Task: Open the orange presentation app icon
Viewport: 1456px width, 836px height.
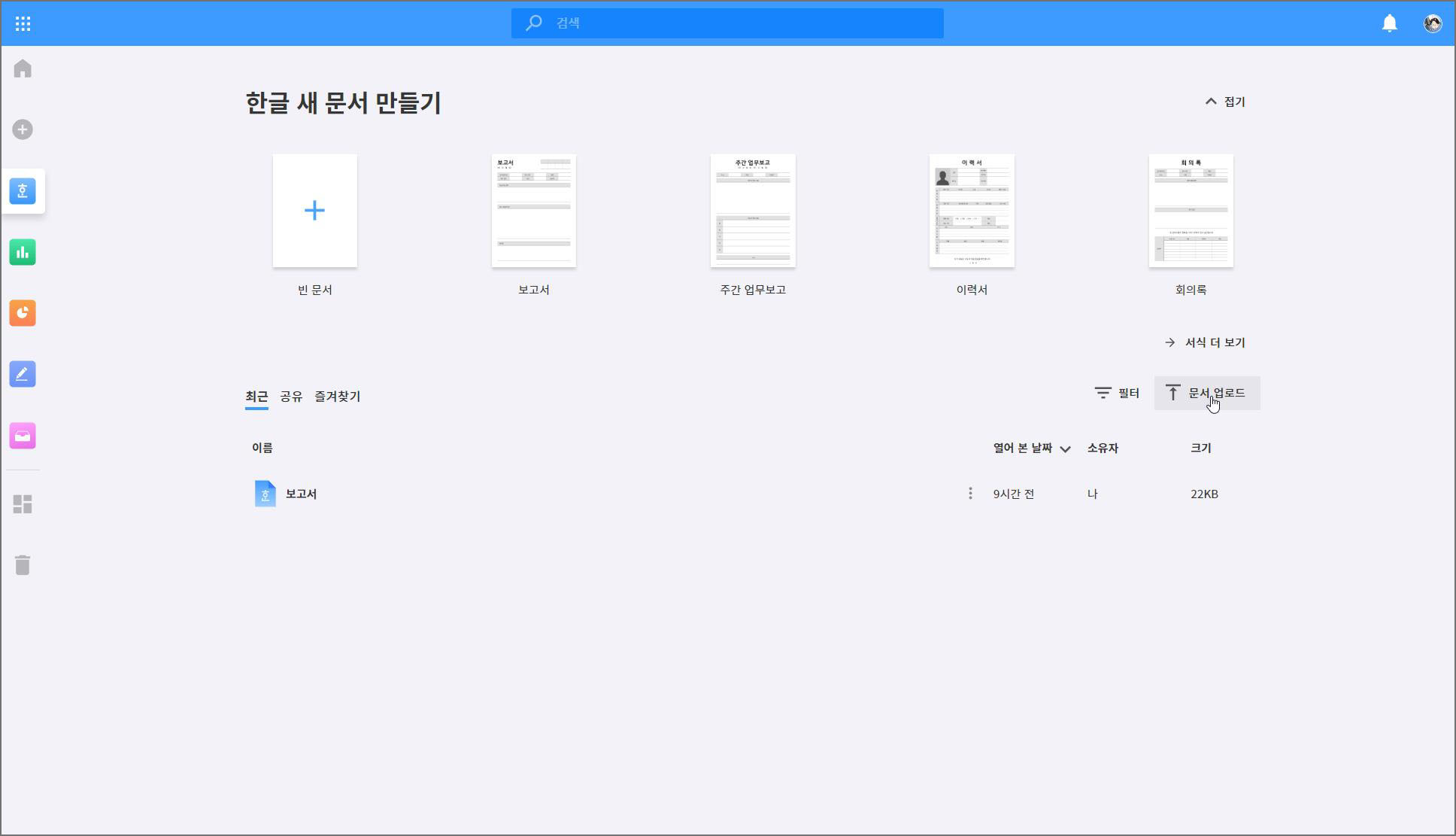Action: click(23, 313)
